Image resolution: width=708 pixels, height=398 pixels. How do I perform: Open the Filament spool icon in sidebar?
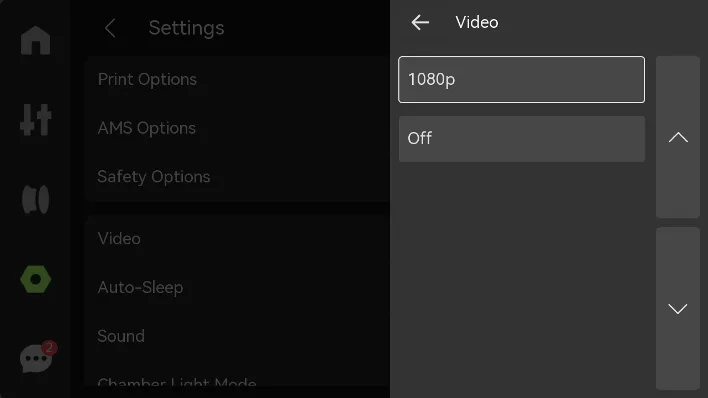pos(36,199)
